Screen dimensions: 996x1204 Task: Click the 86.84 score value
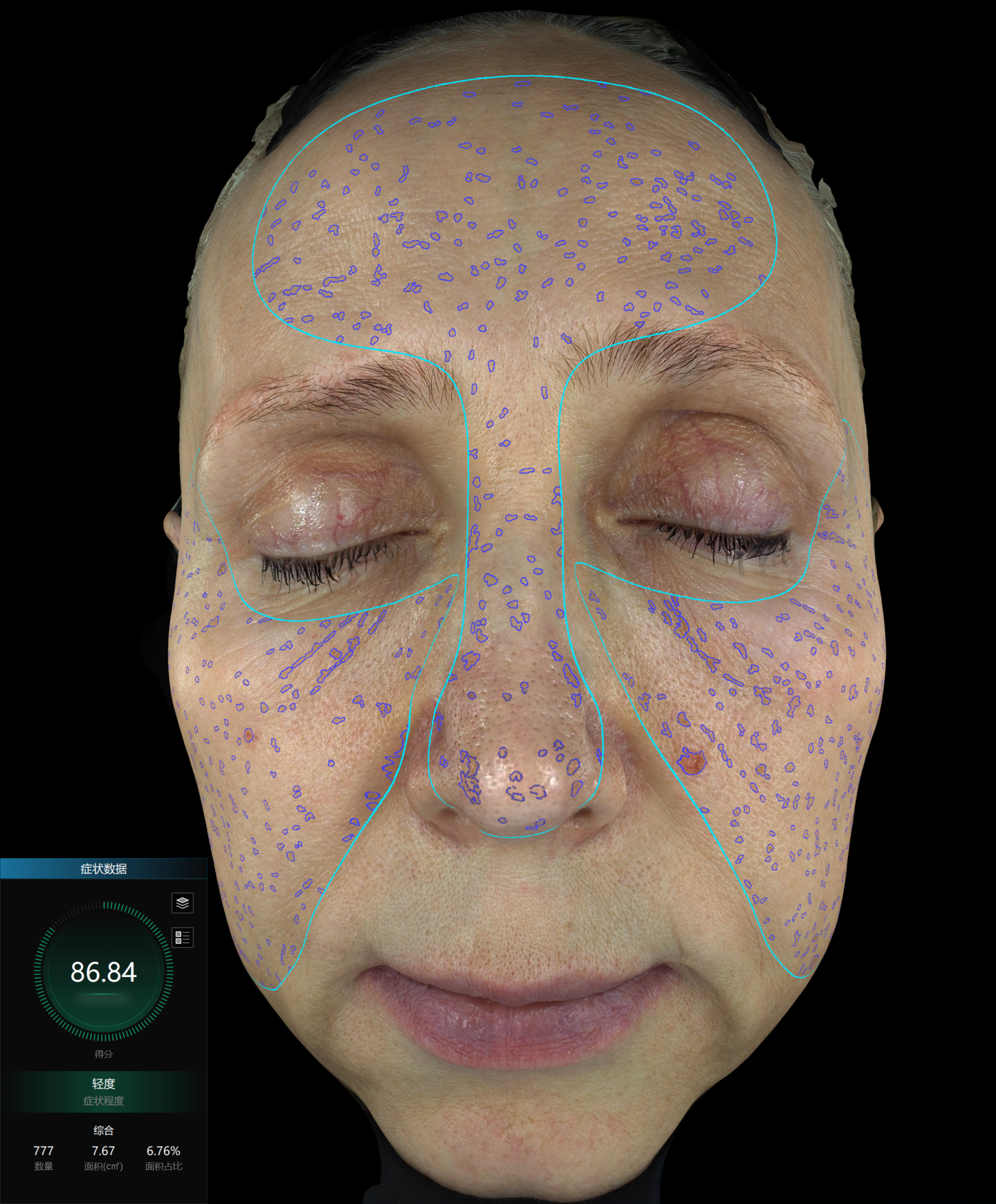(104, 972)
